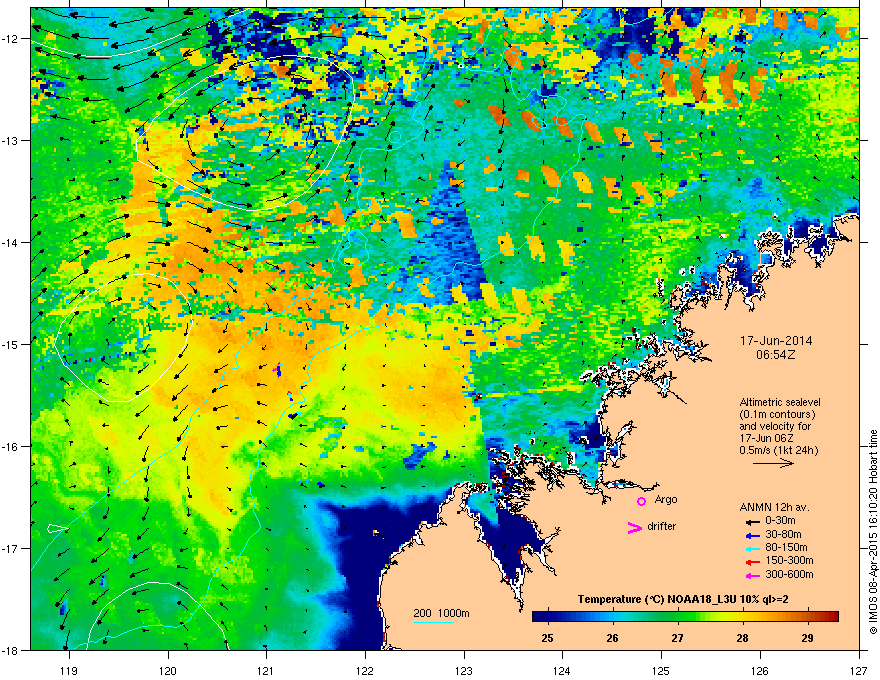
Task: Click the temperature color bar
Action: [x=685, y=617]
